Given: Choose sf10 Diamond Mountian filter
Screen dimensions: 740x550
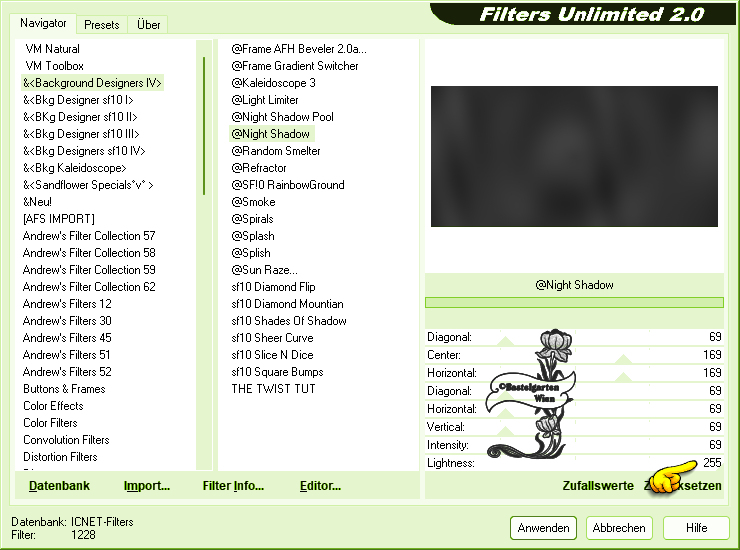Looking at the screenshot, I should [x=287, y=304].
